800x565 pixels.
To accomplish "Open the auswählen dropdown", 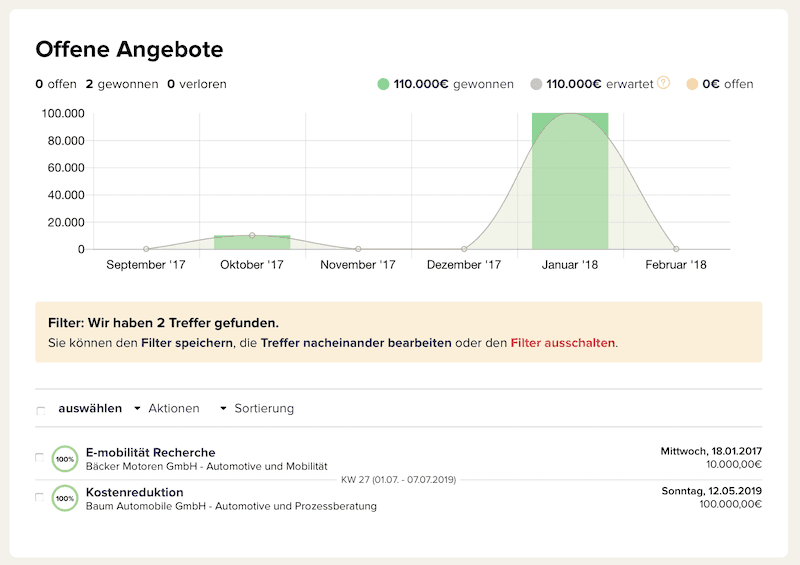I will (x=90, y=408).
